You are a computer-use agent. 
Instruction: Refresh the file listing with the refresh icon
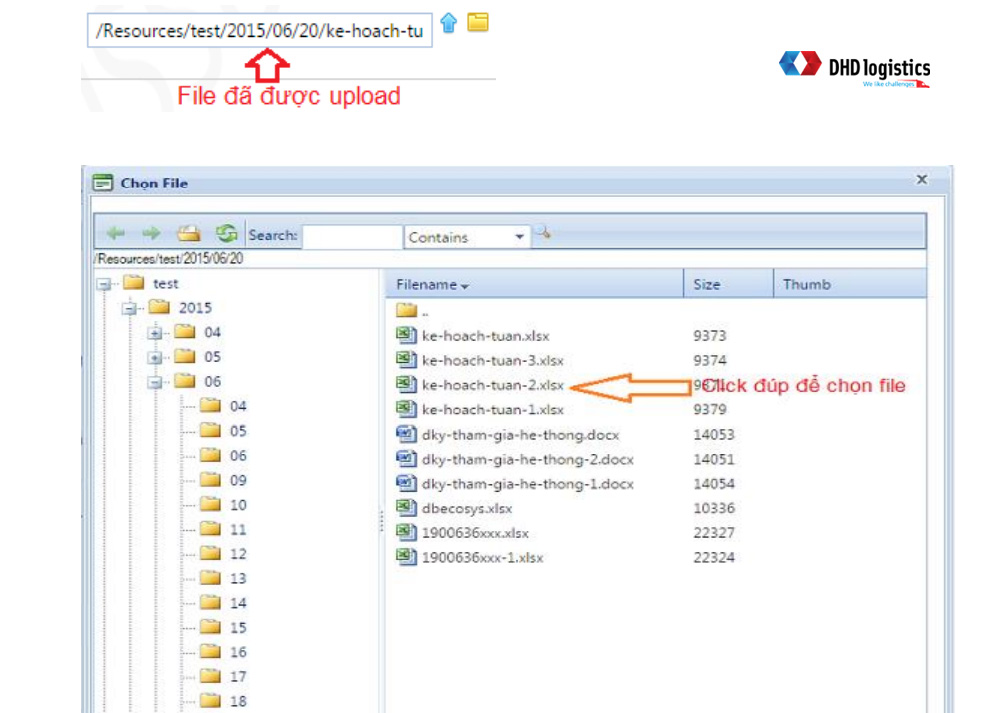227,232
